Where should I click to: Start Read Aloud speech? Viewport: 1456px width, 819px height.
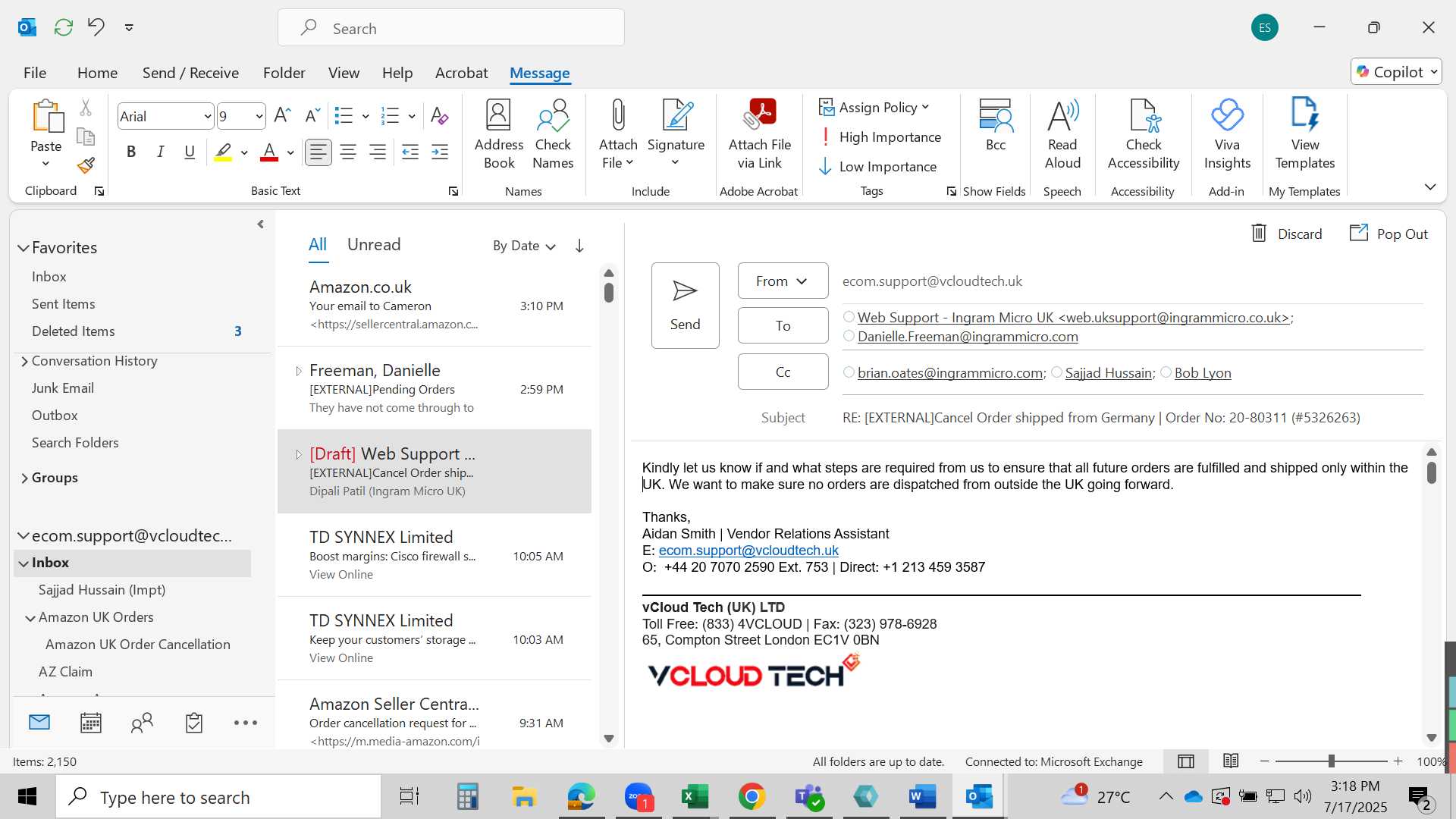tap(1062, 135)
